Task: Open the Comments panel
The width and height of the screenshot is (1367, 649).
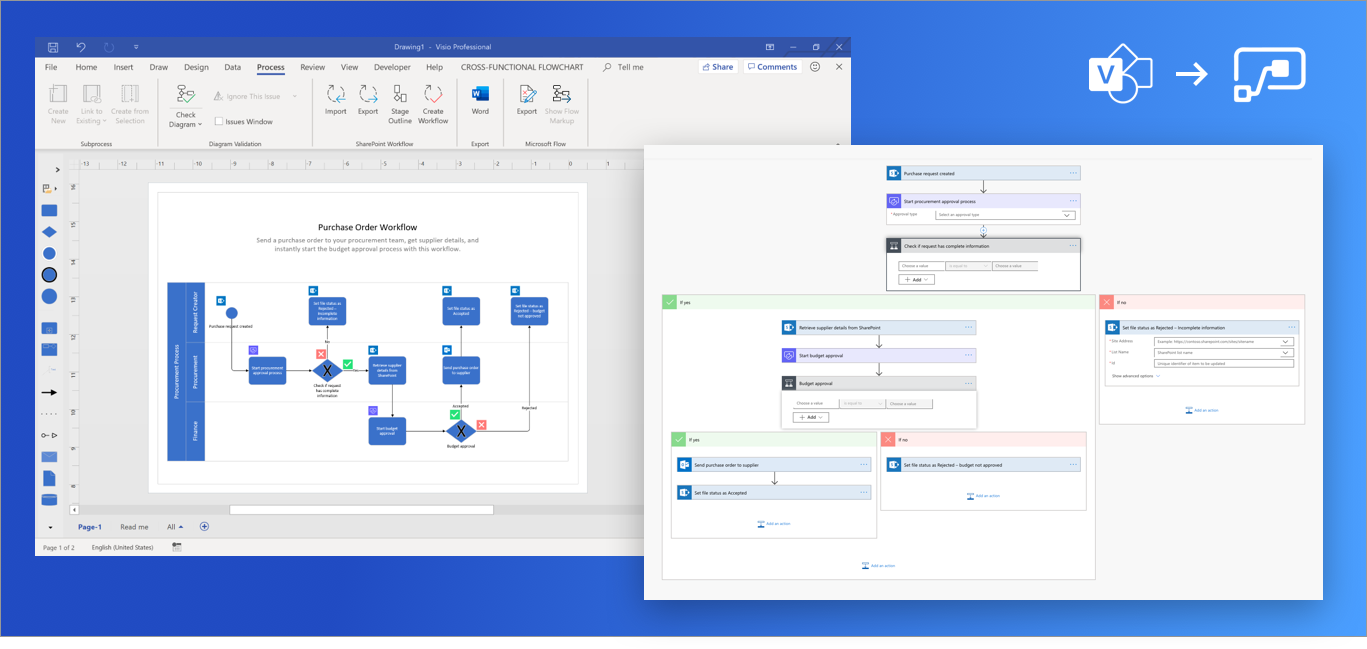Action: (770, 66)
